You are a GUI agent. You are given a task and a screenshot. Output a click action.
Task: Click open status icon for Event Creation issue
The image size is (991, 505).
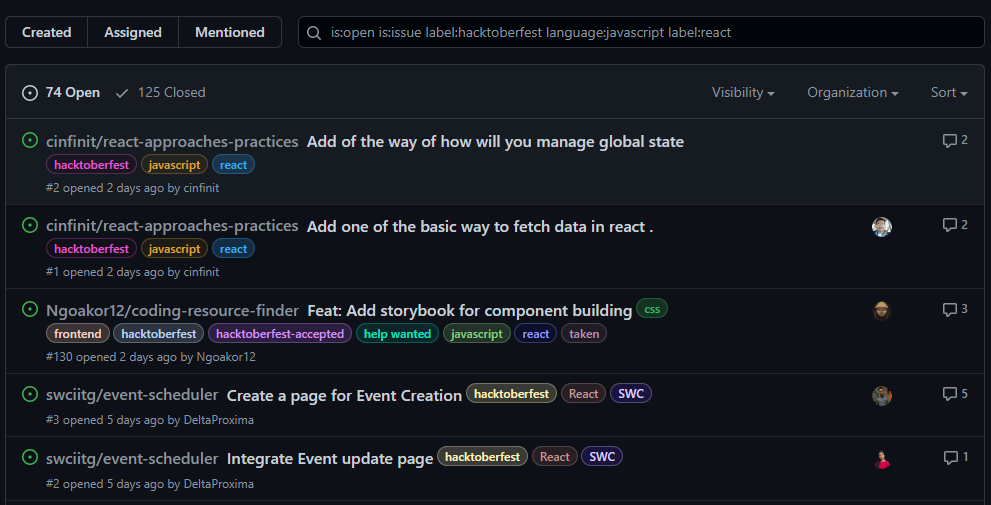click(x=30, y=394)
